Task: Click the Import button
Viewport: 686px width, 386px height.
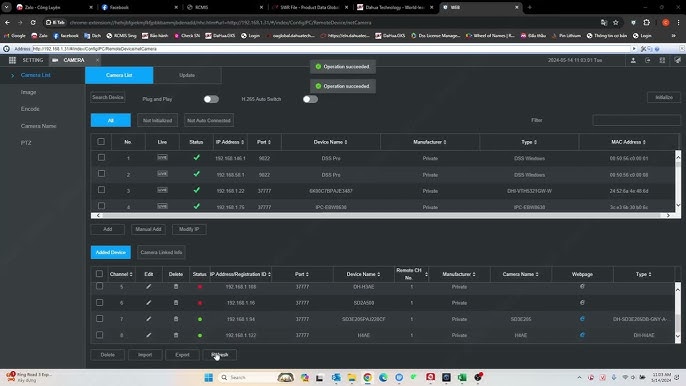Action: pyautogui.click(x=145, y=354)
